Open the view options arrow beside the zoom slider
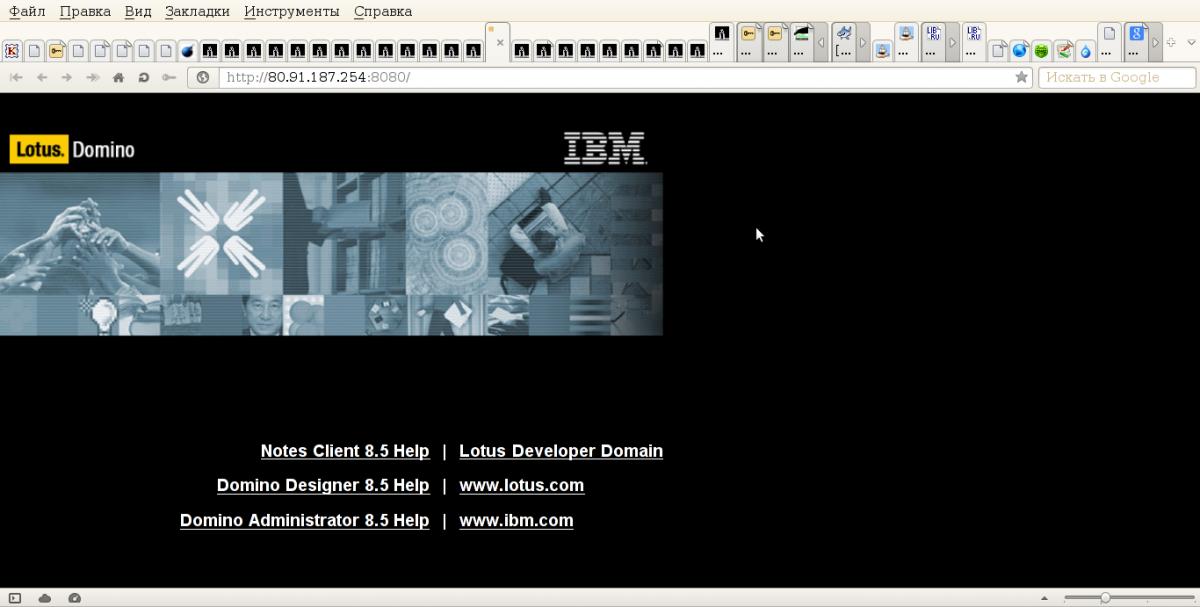 coord(1045,598)
